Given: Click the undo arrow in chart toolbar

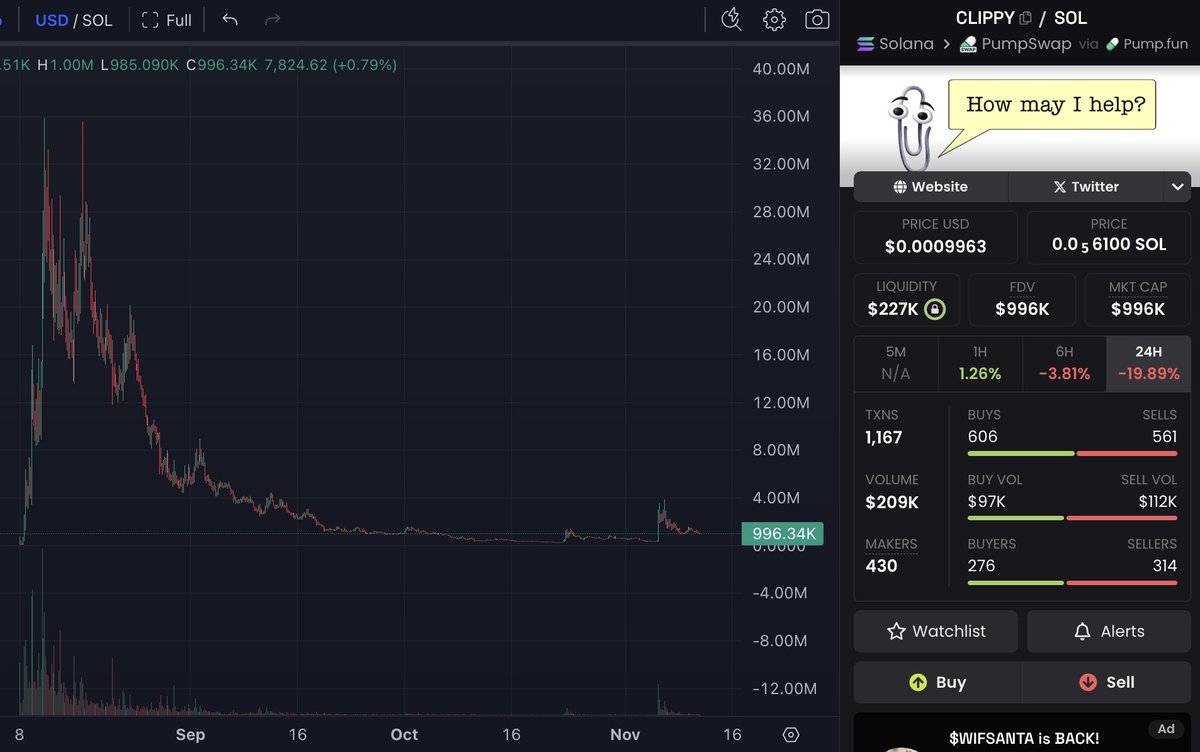Looking at the screenshot, I should [230, 20].
